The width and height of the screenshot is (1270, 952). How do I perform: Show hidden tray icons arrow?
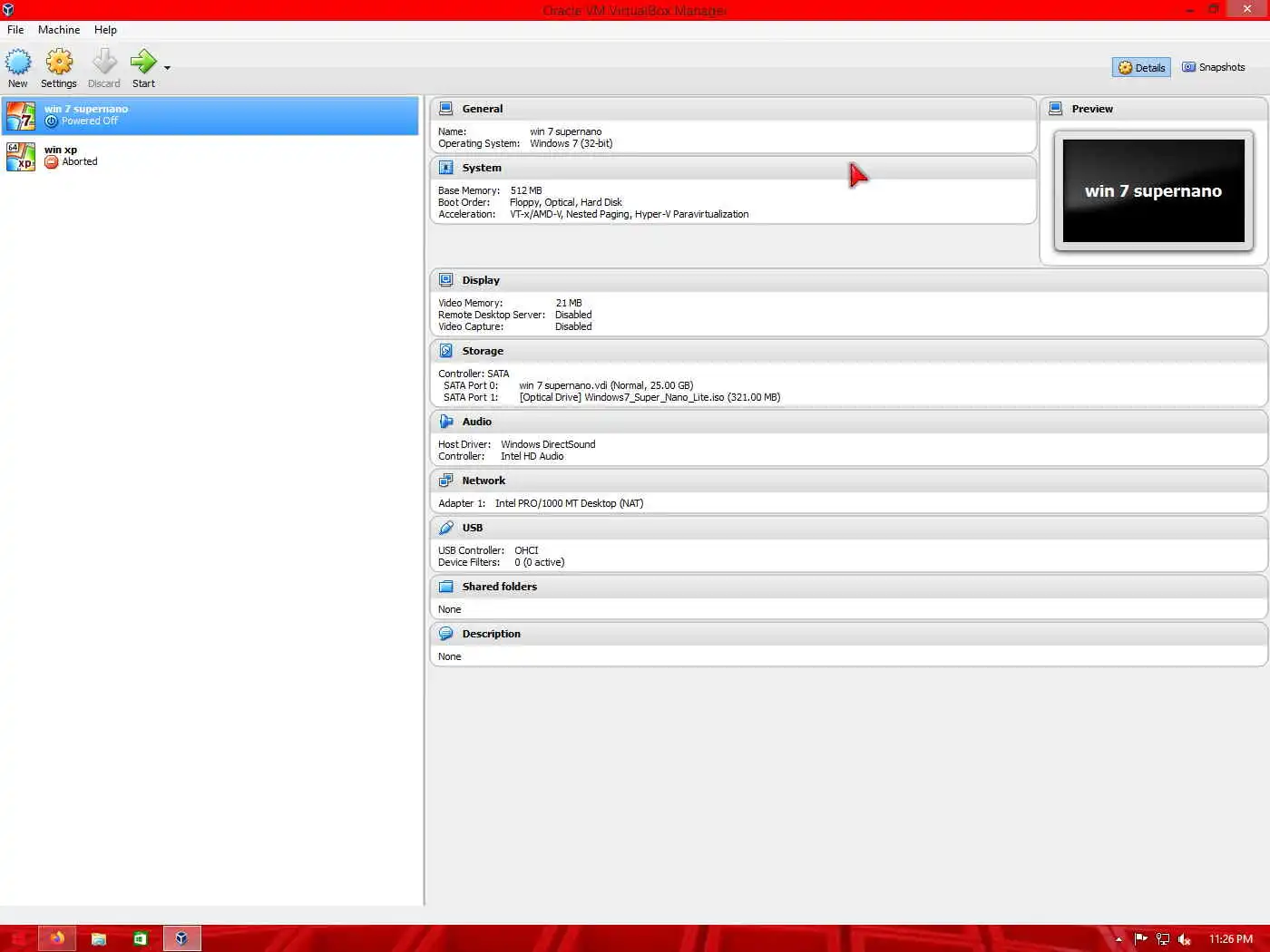pos(1119,939)
